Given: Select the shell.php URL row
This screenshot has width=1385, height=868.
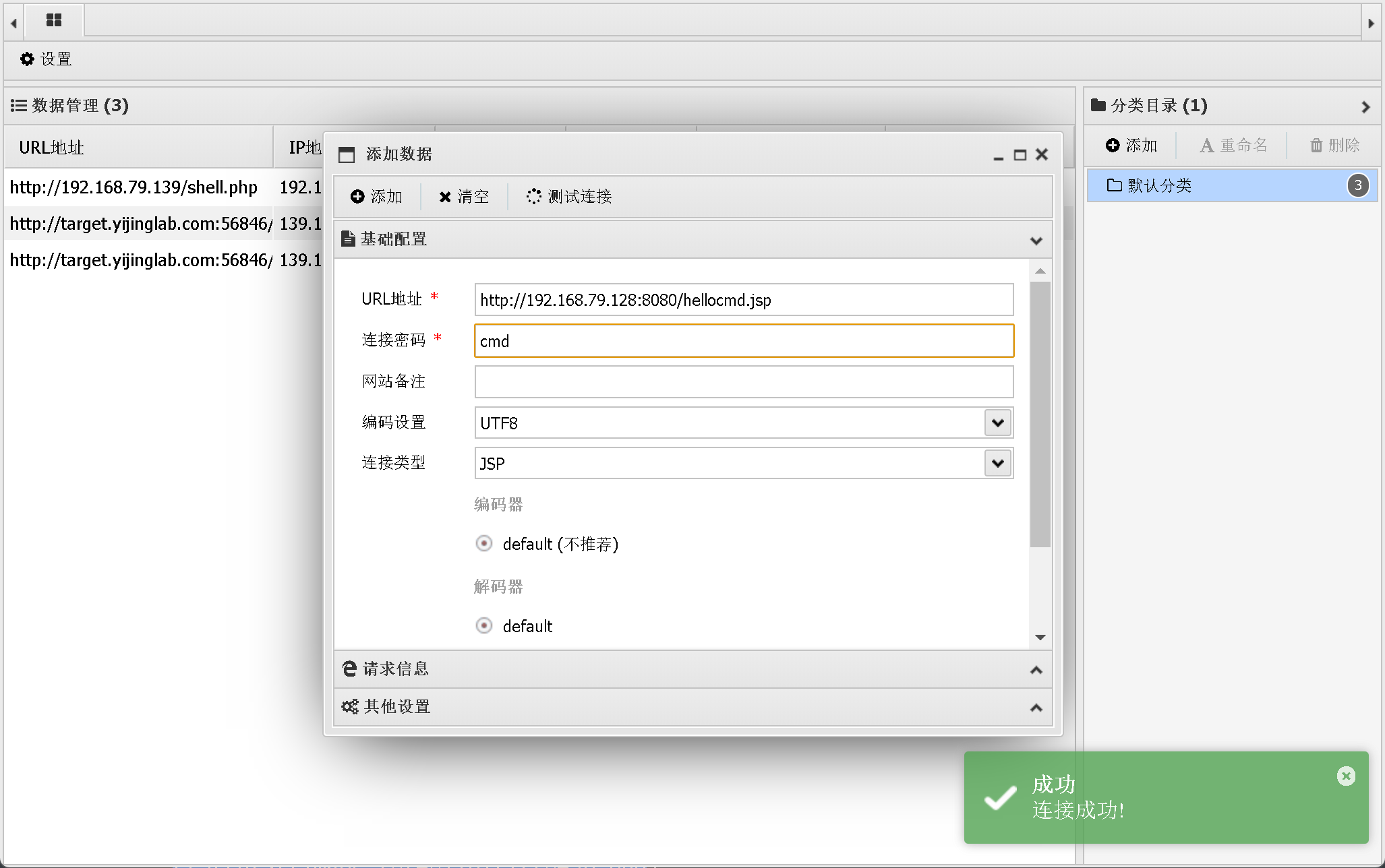Looking at the screenshot, I should tap(134, 187).
